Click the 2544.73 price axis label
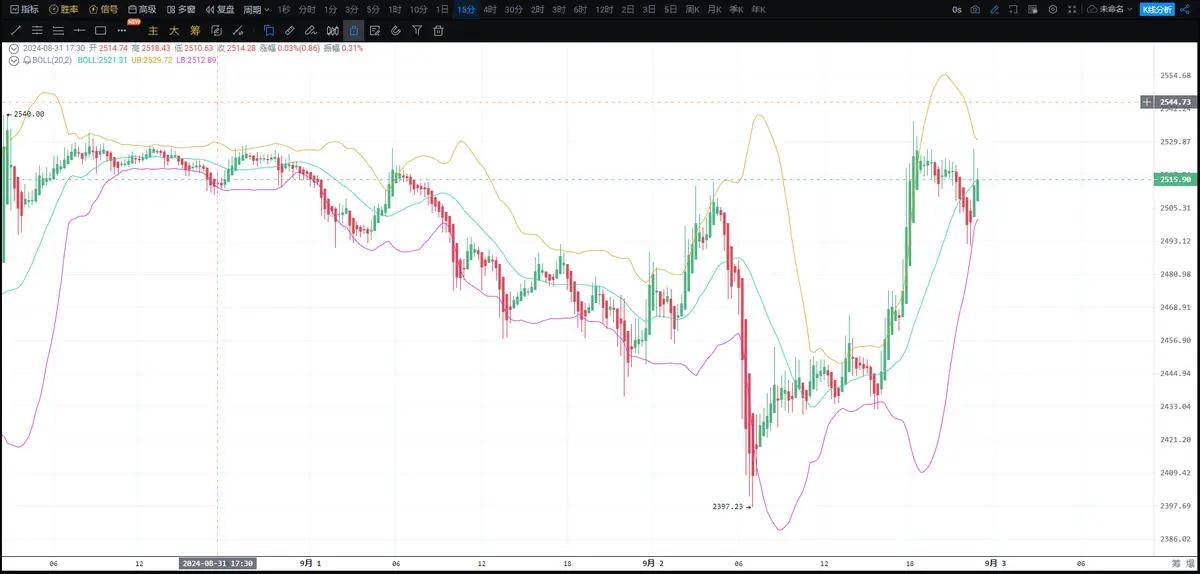The height and width of the screenshot is (574, 1200). point(1174,102)
